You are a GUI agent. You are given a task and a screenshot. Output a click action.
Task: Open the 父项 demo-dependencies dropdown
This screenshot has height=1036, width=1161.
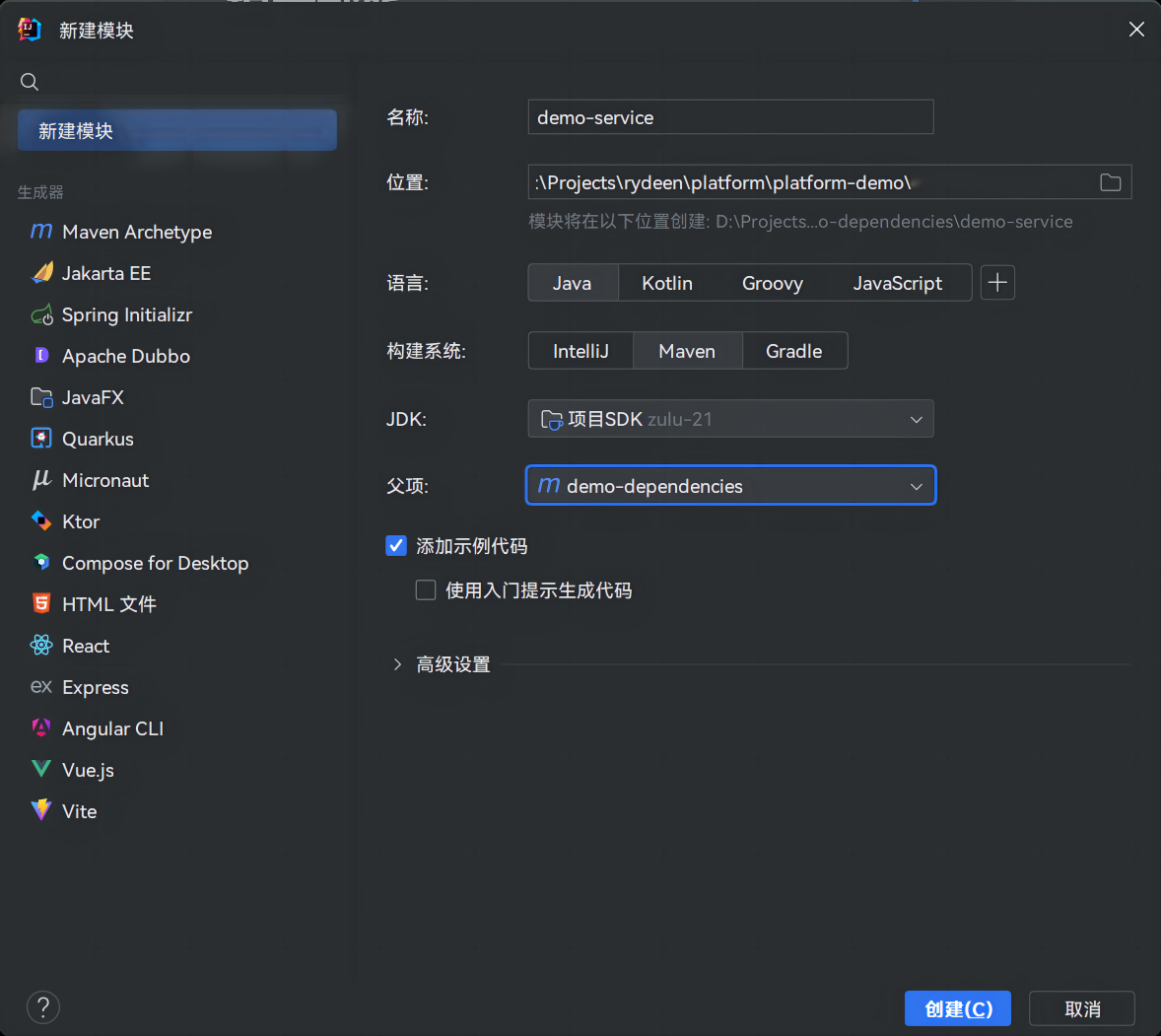click(x=731, y=486)
